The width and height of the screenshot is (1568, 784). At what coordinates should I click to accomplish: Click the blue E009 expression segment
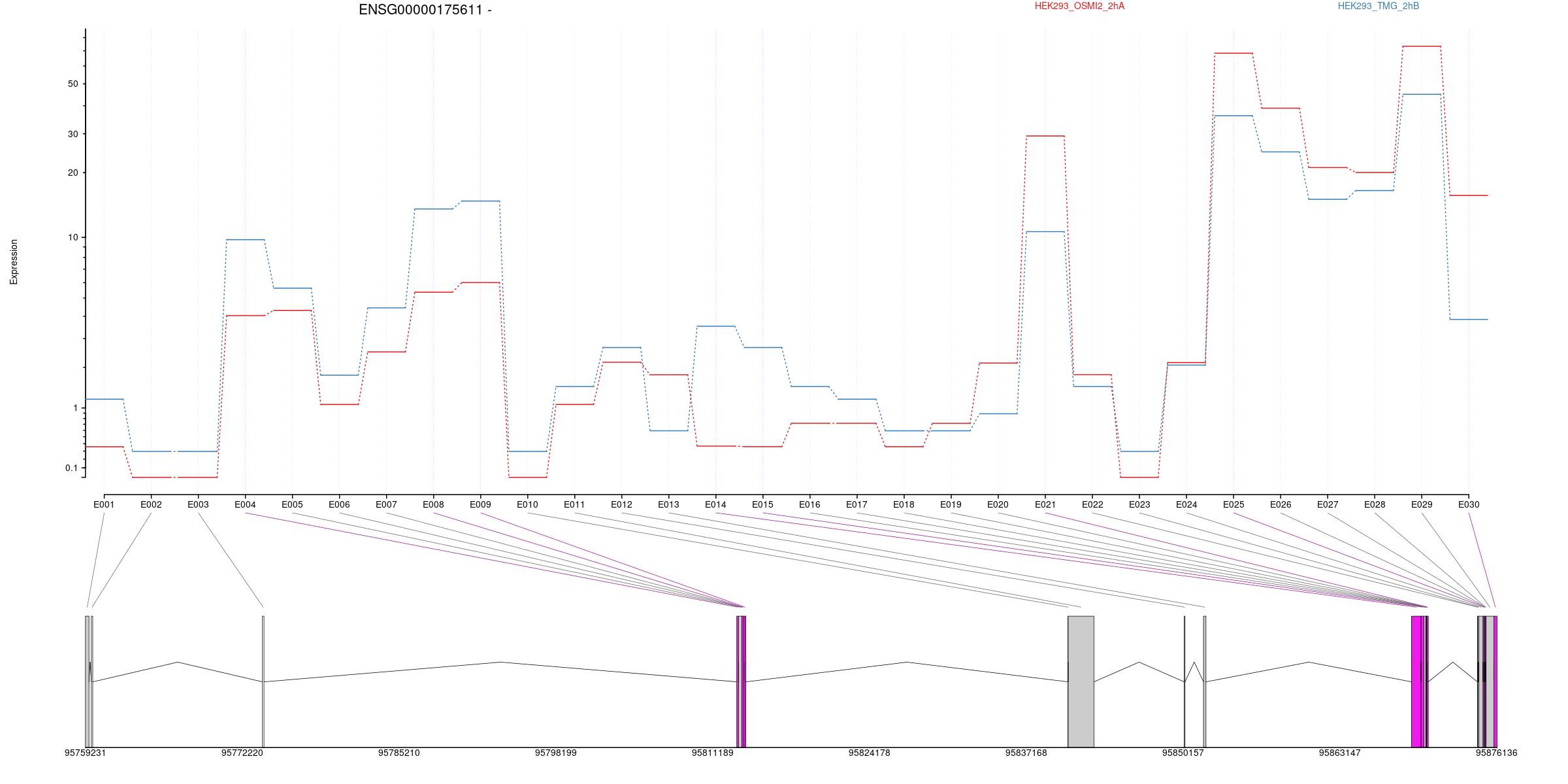pos(480,201)
